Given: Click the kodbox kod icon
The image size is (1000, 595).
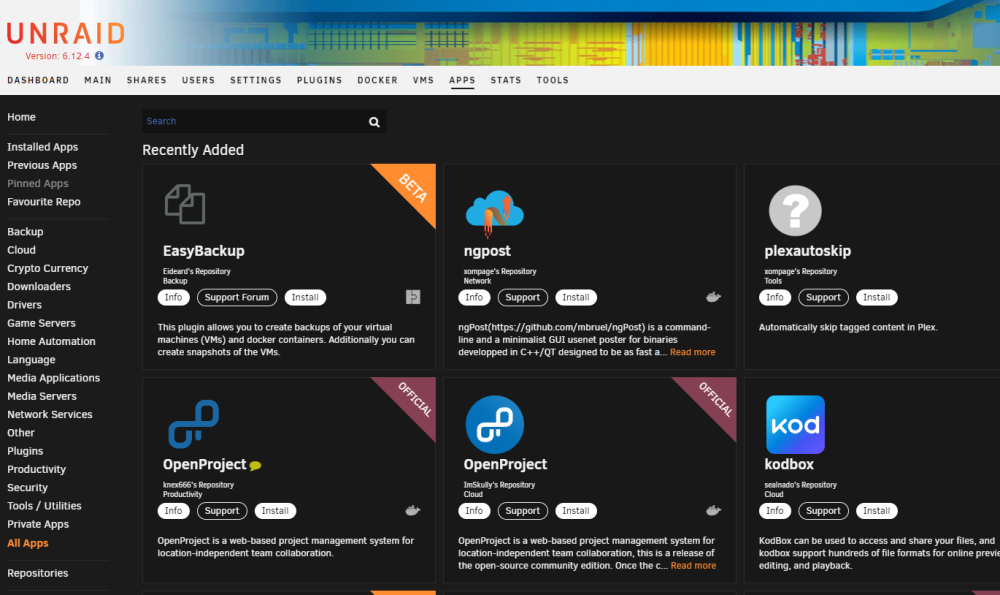Looking at the screenshot, I should pyautogui.click(x=795, y=424).
